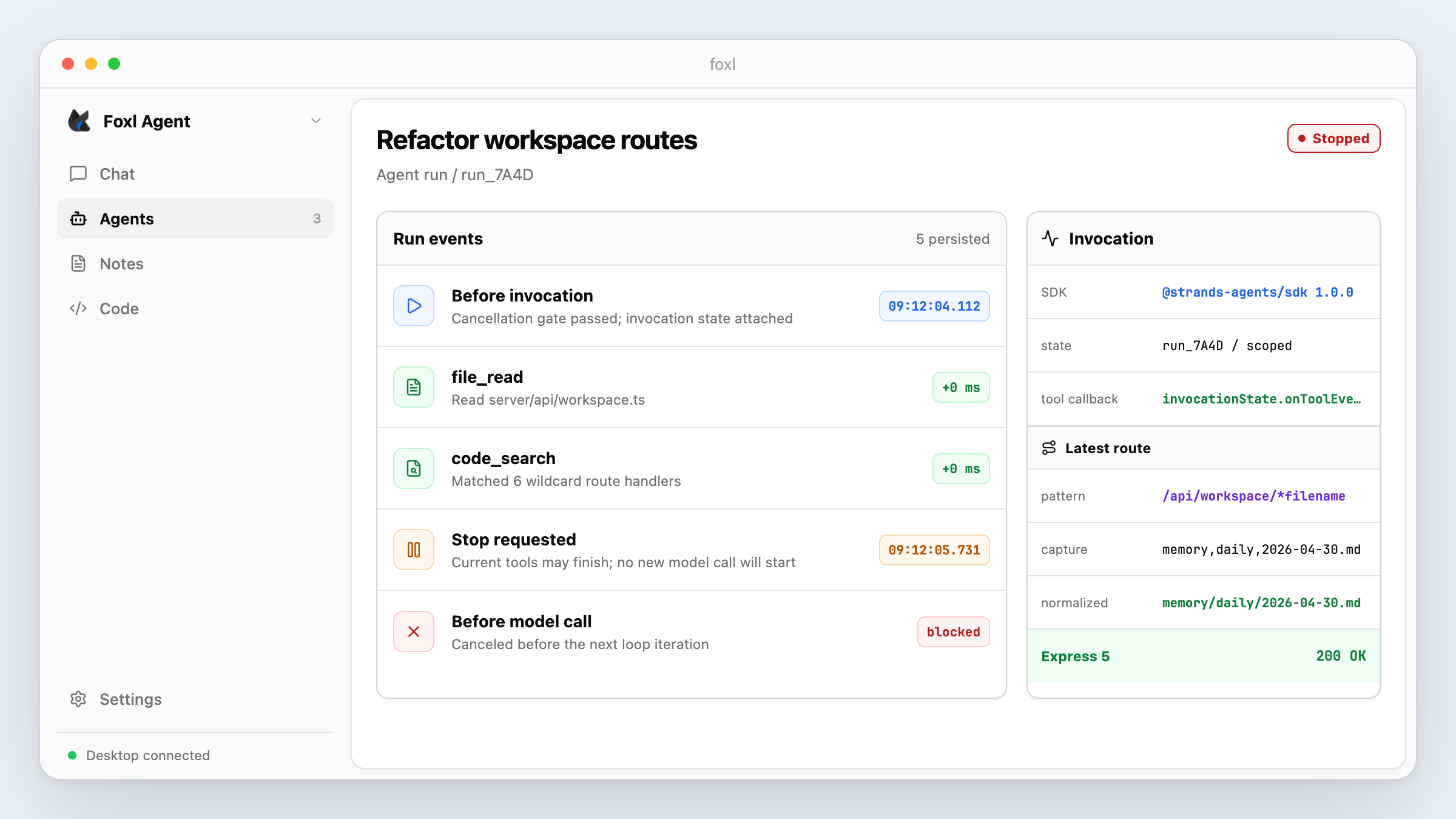The image size is (1456, 819).
Task: Click the green zoom window button
Action: [114, 64]
